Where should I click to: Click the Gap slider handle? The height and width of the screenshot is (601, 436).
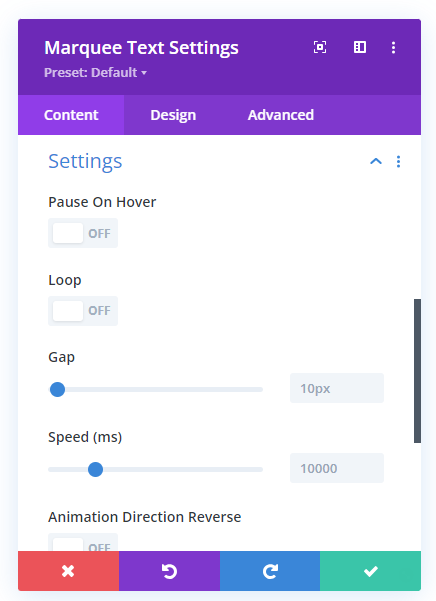57,389
